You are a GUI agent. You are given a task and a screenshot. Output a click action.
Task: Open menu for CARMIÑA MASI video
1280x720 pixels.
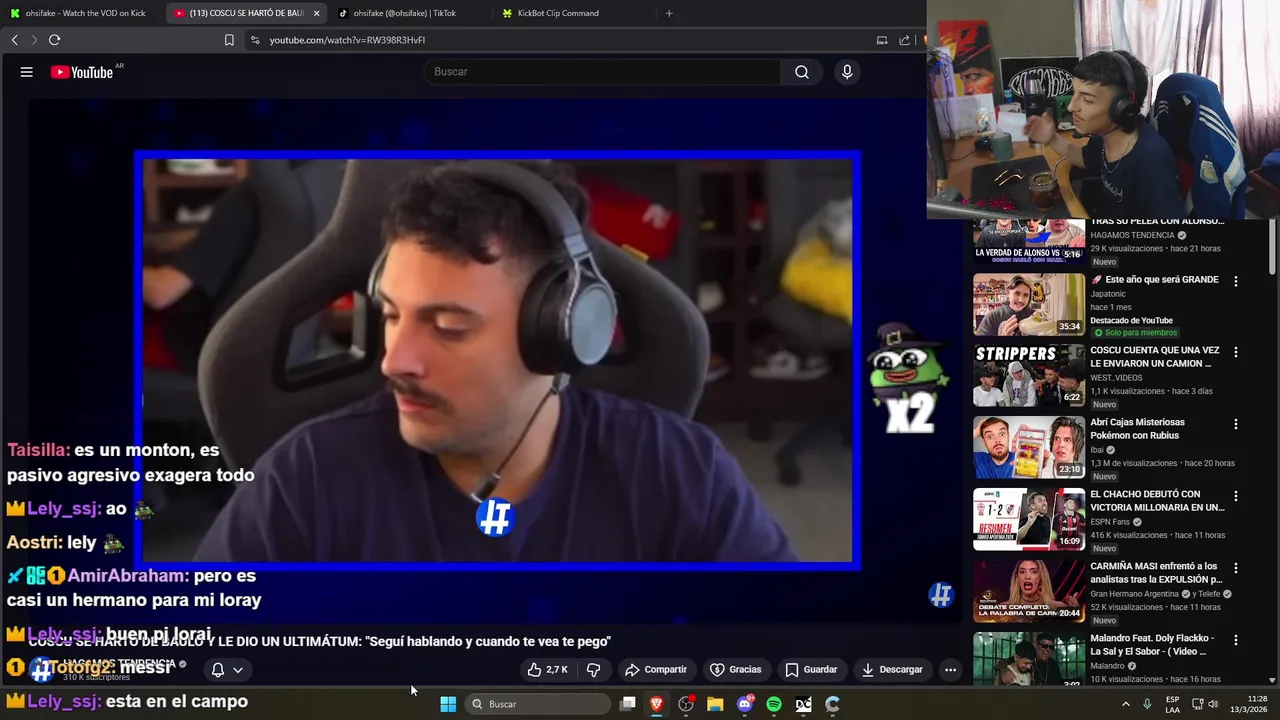click(1236, 568)
